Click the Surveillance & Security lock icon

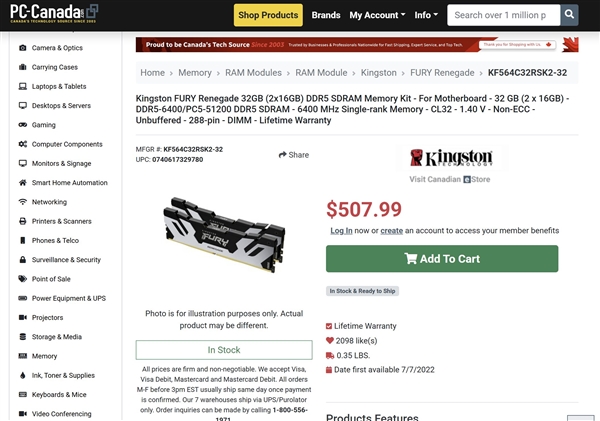(23, 259)
